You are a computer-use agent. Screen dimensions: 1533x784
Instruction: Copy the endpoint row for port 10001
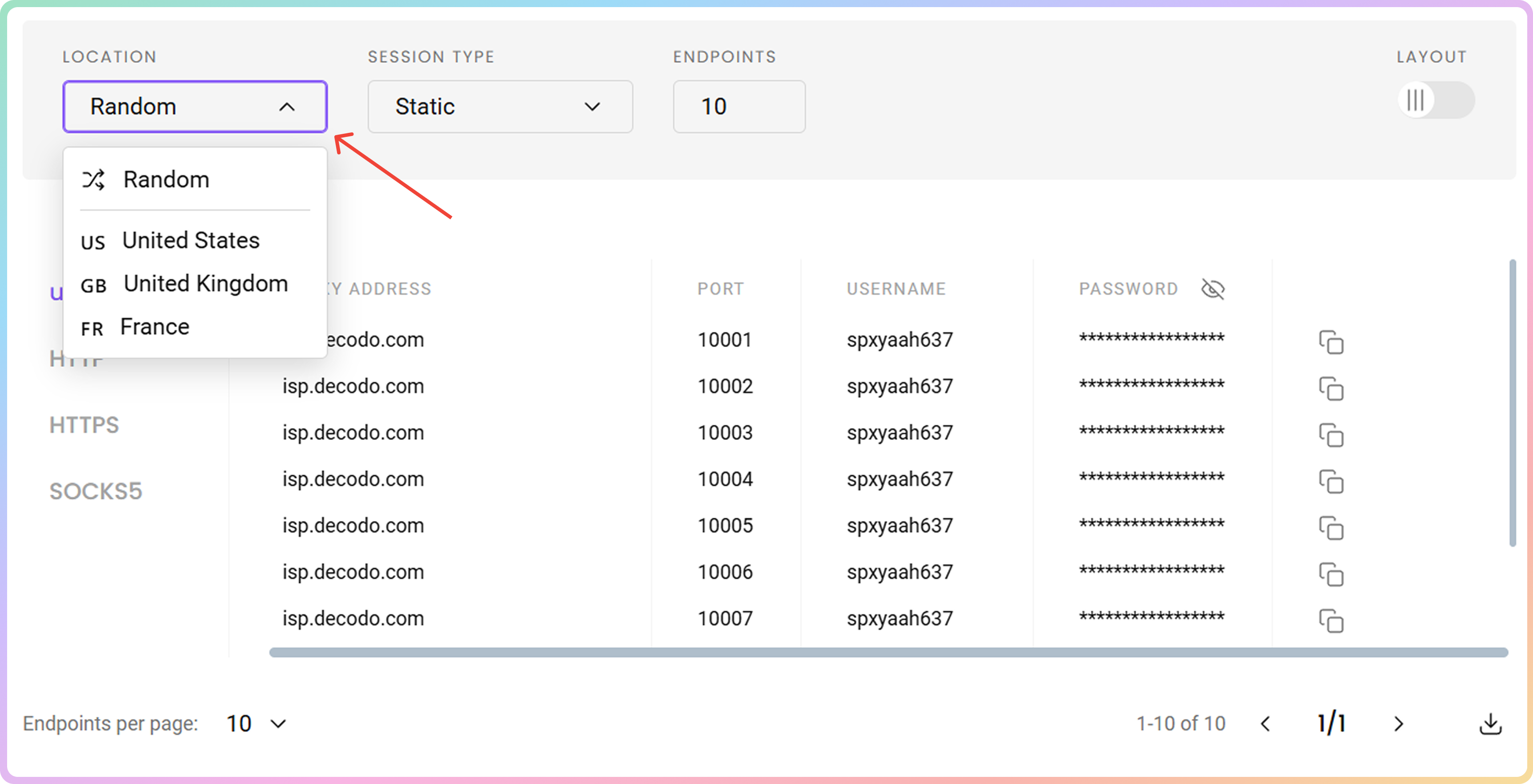(x=1331, y=342)
